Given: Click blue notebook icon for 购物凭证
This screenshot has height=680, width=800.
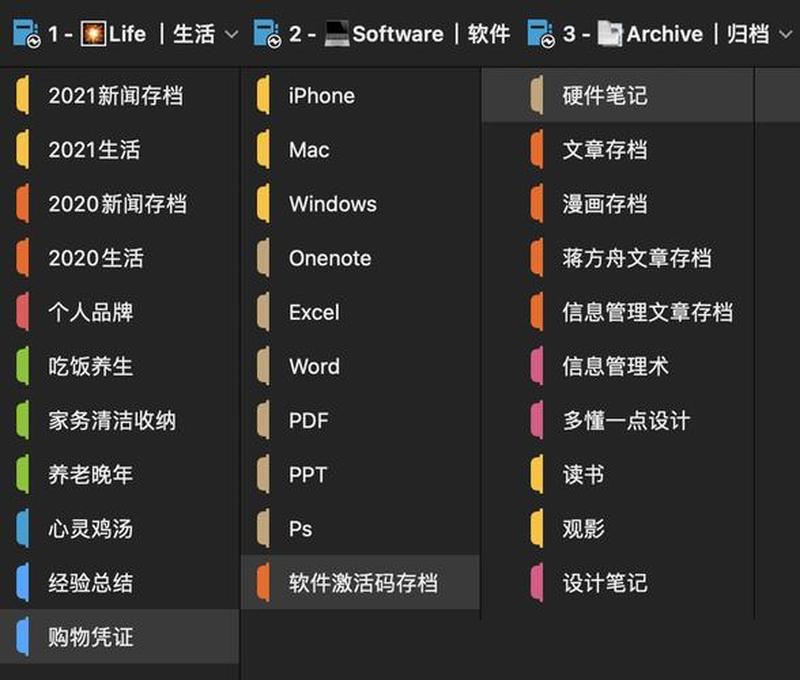Looking at the screenshot, I should pos(22,637).
